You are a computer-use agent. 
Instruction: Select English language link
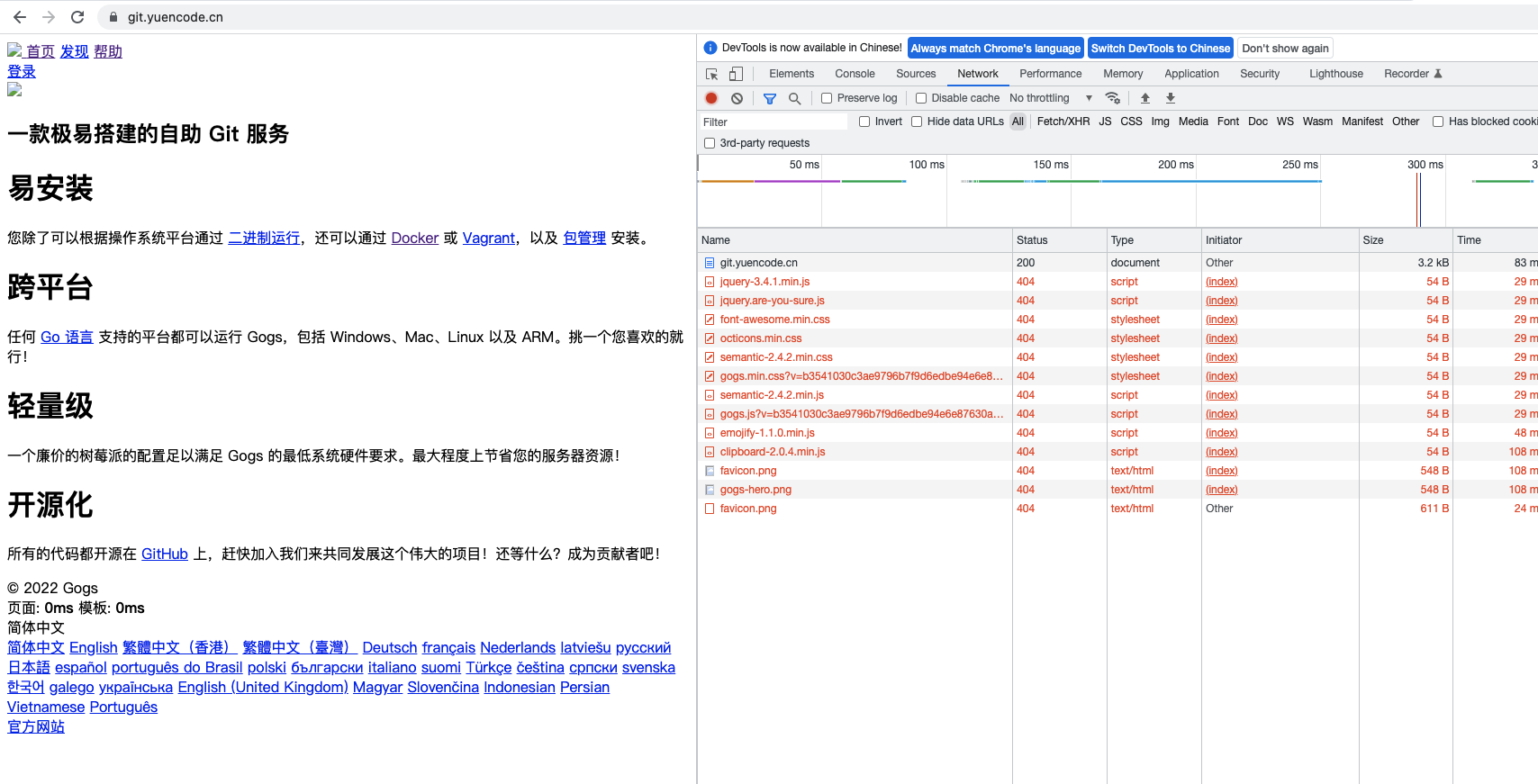94,647
